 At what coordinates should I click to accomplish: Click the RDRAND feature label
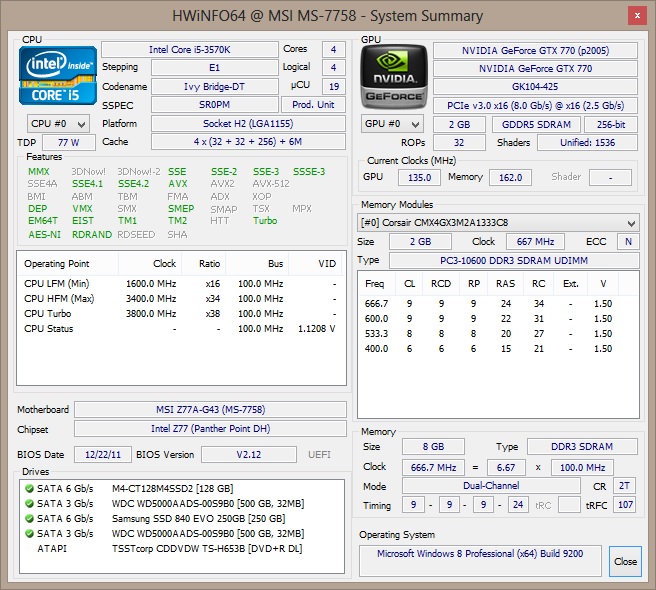coord(92,235)
